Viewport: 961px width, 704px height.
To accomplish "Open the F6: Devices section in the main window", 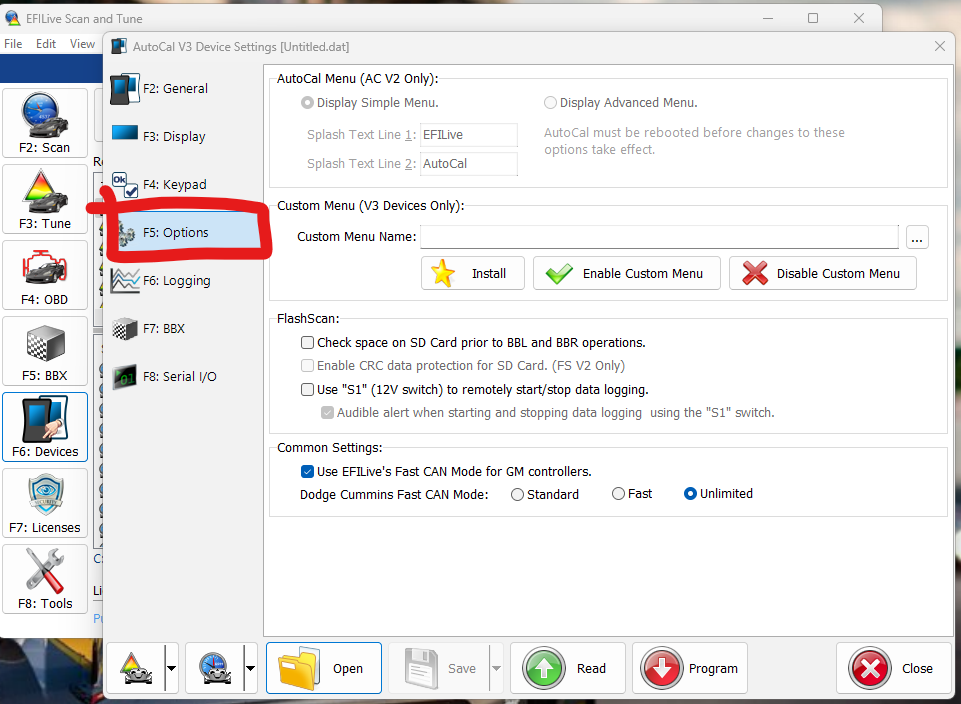I will 45,427.
